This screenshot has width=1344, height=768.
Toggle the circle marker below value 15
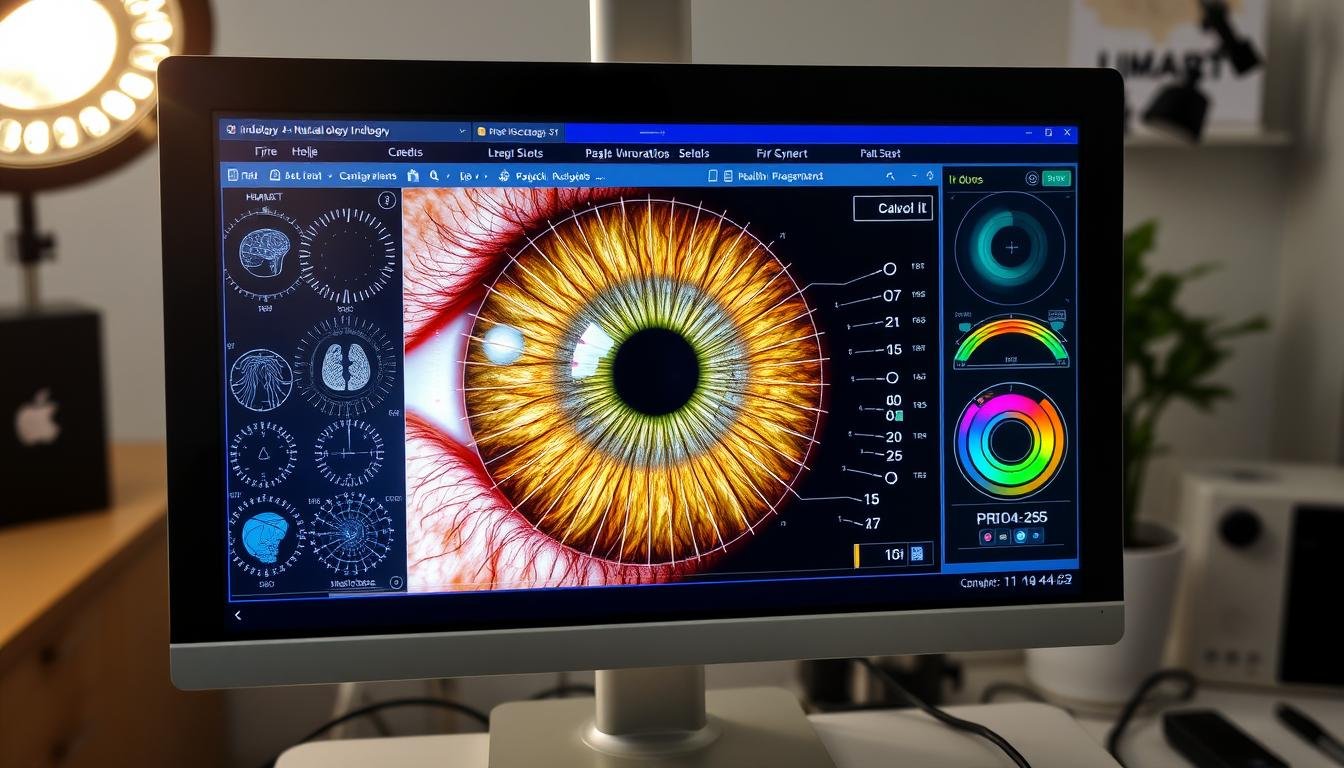coord(891,378)
